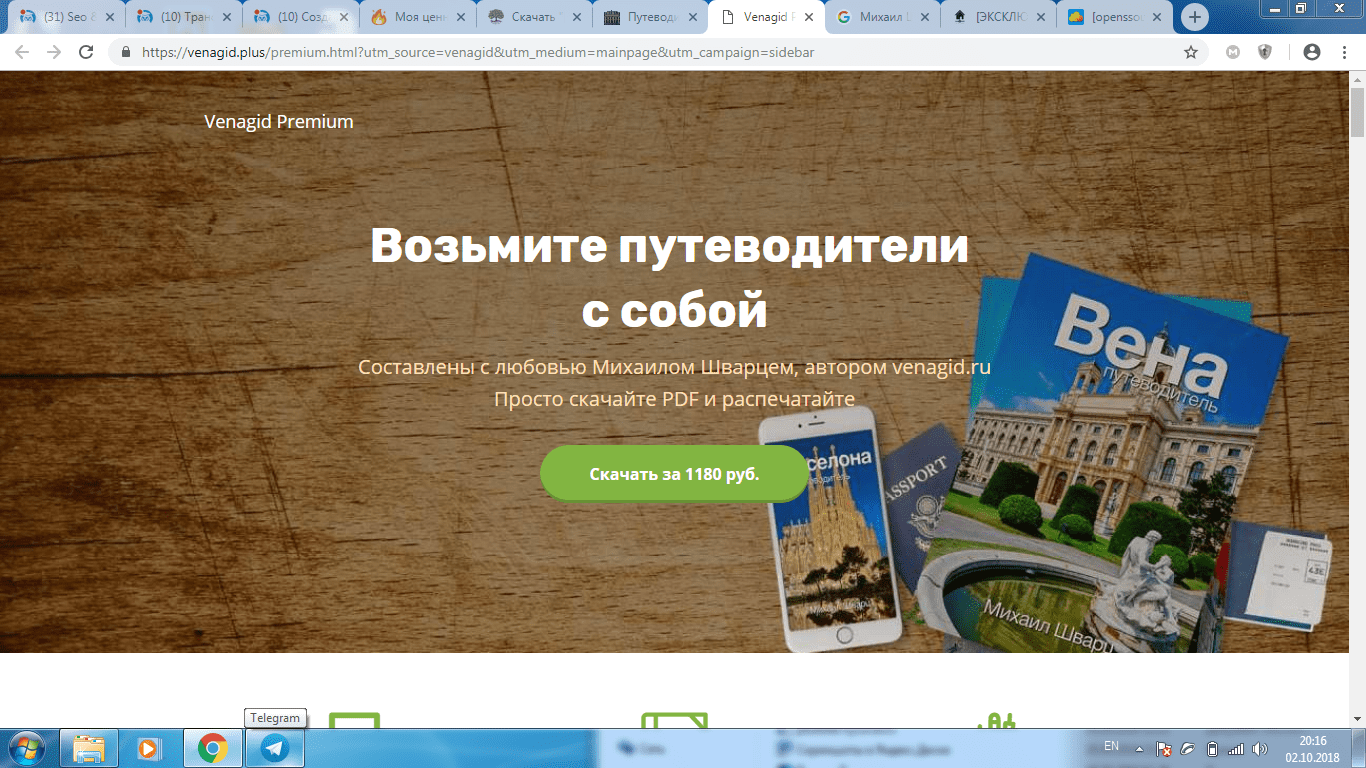Click the shield extension icon in toolbar
This screenshot has width=1366, height=768.
tap(1265, 52)
